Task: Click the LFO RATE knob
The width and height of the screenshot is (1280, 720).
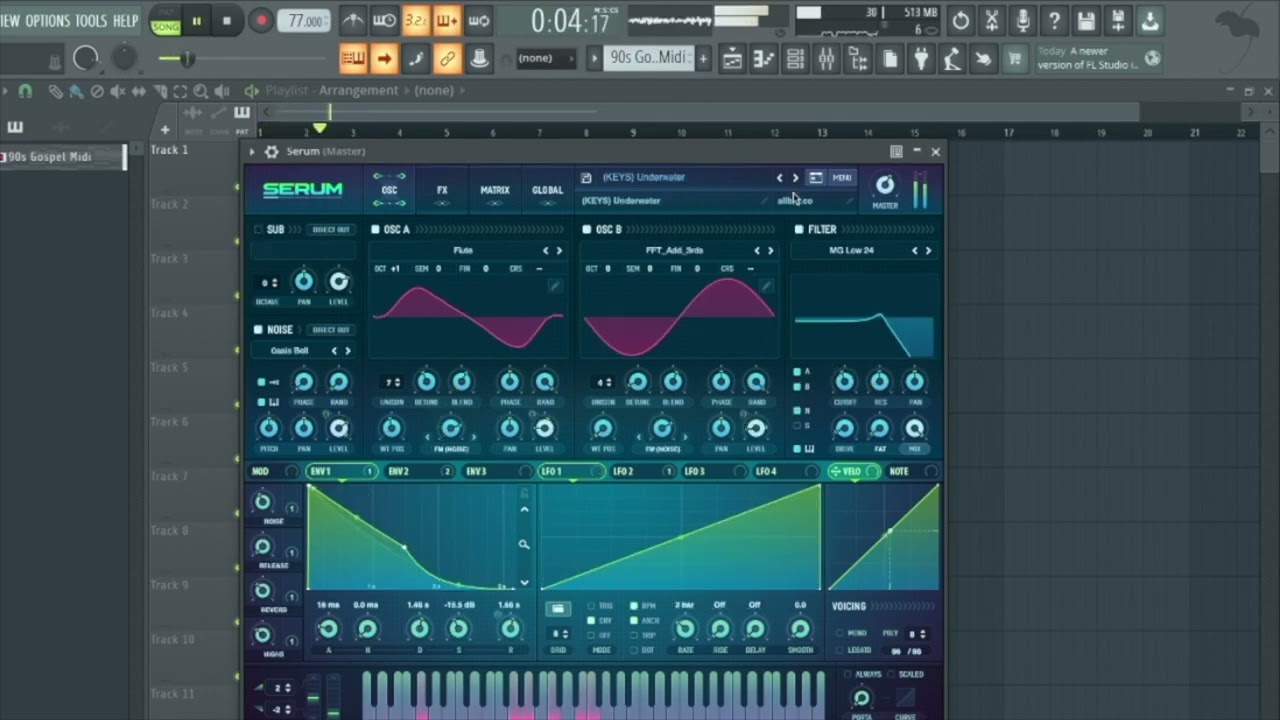Action: (685, 629)
